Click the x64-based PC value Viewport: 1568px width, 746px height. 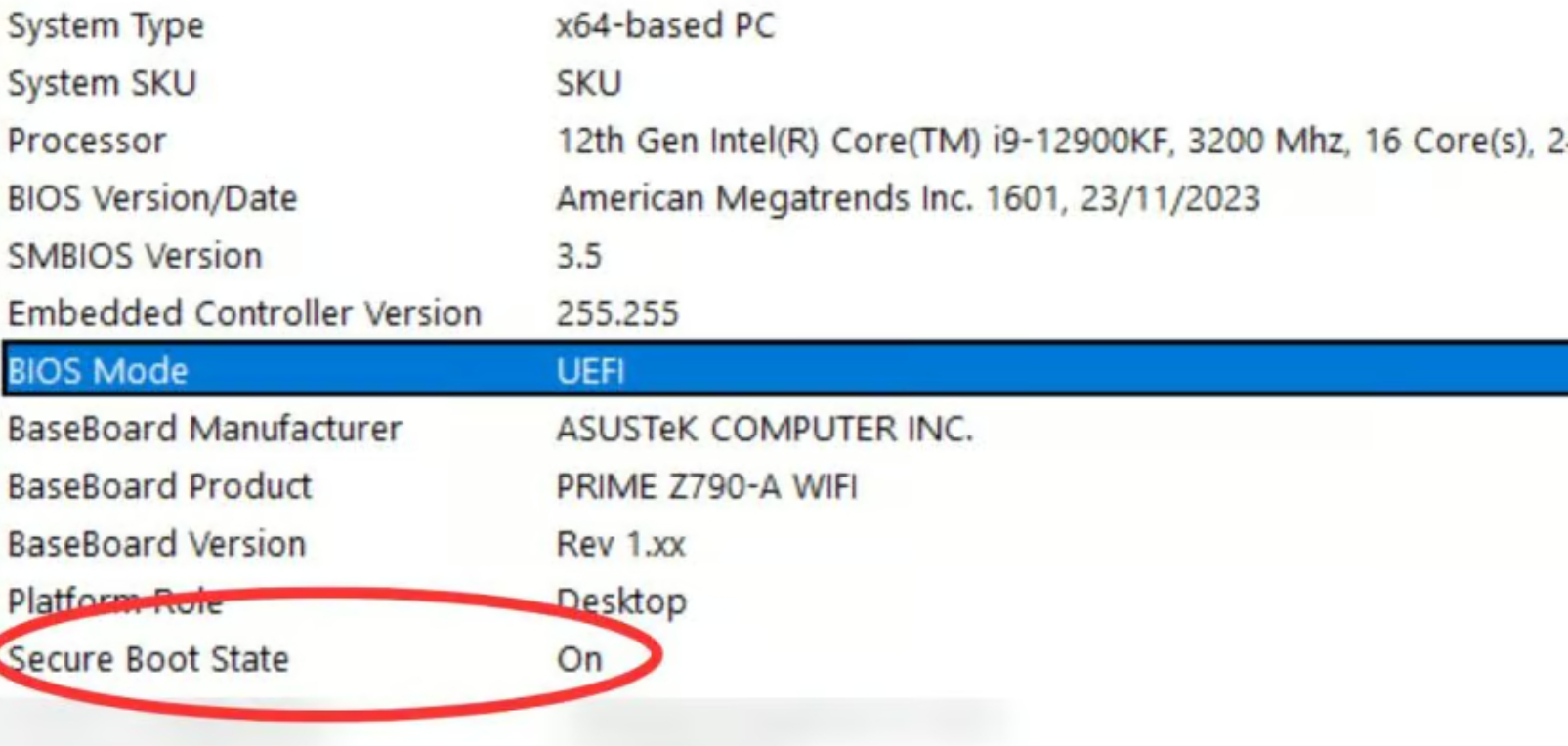pyautogui.click(x=664, y=26)
